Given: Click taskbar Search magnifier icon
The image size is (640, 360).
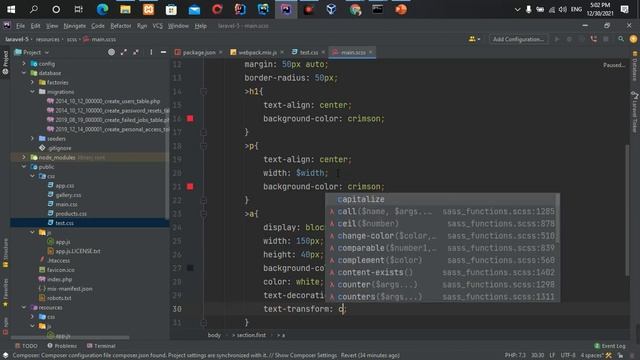Looking at the screenshot, I should [34, 9].
